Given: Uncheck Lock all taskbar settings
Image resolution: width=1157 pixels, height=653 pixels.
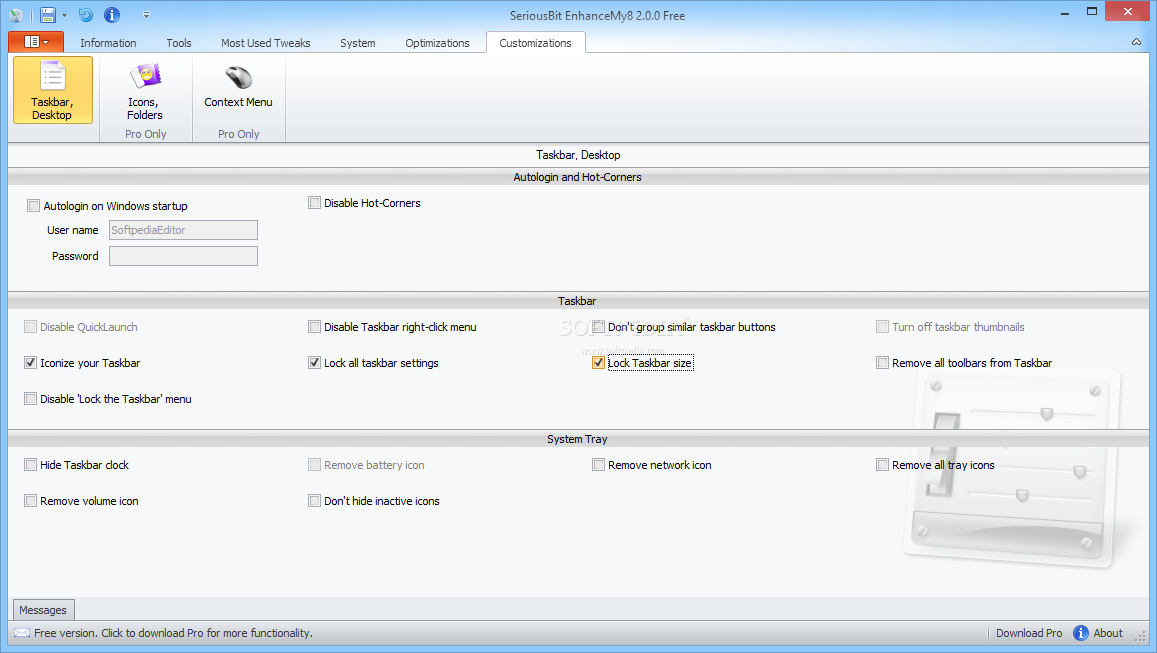Looking at the screenshot, I should tap(314, 363).
